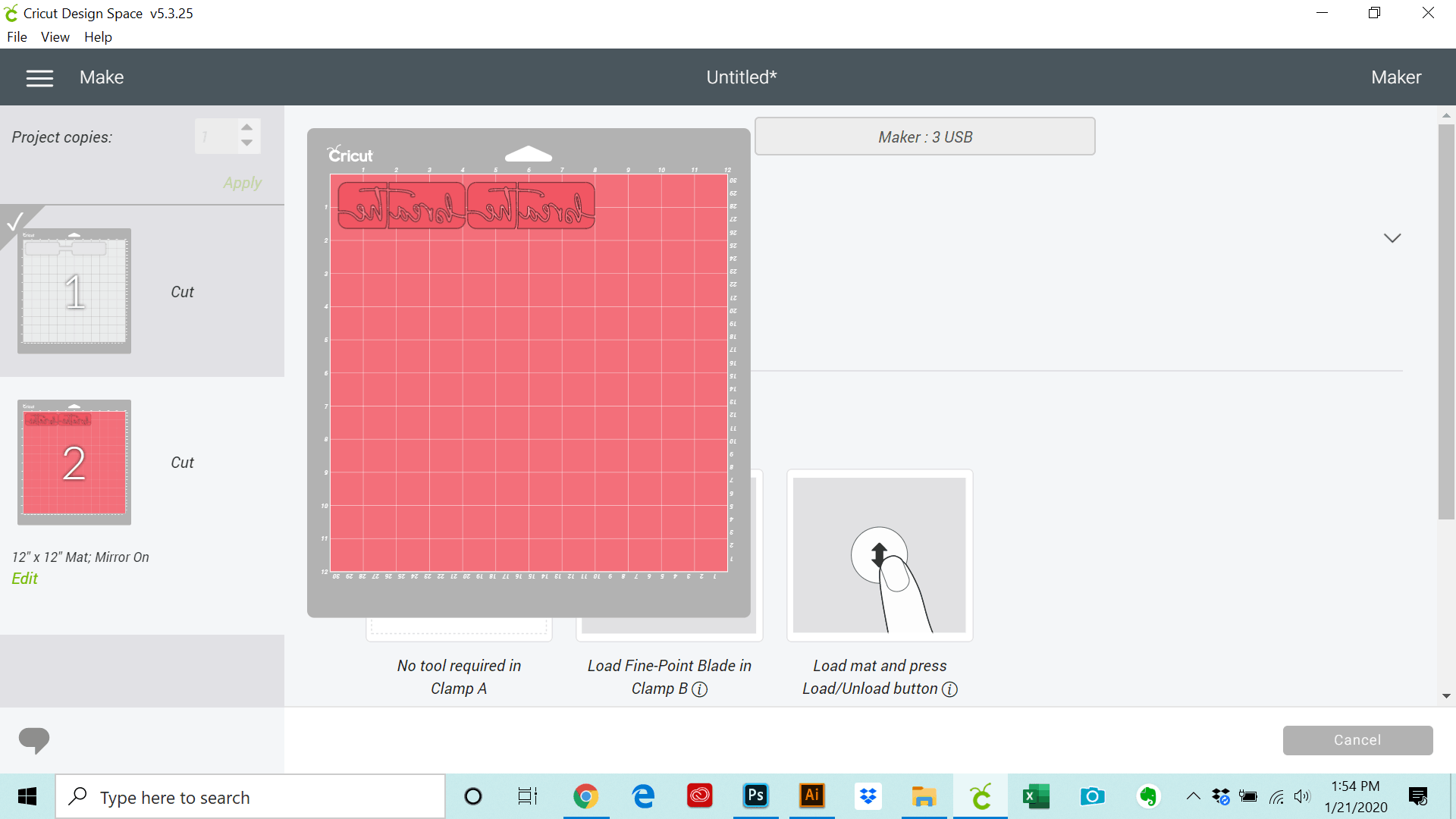The width and height of the screenshot is (1456, 819).
Task: Click the Cancel button
Action: pos(1357,740)
